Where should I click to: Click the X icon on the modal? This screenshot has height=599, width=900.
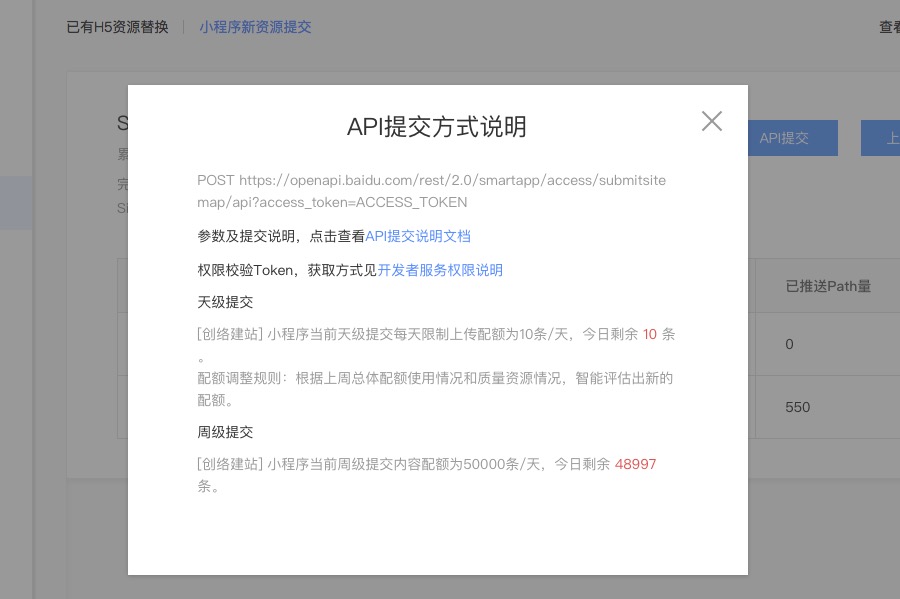[712, 121]
